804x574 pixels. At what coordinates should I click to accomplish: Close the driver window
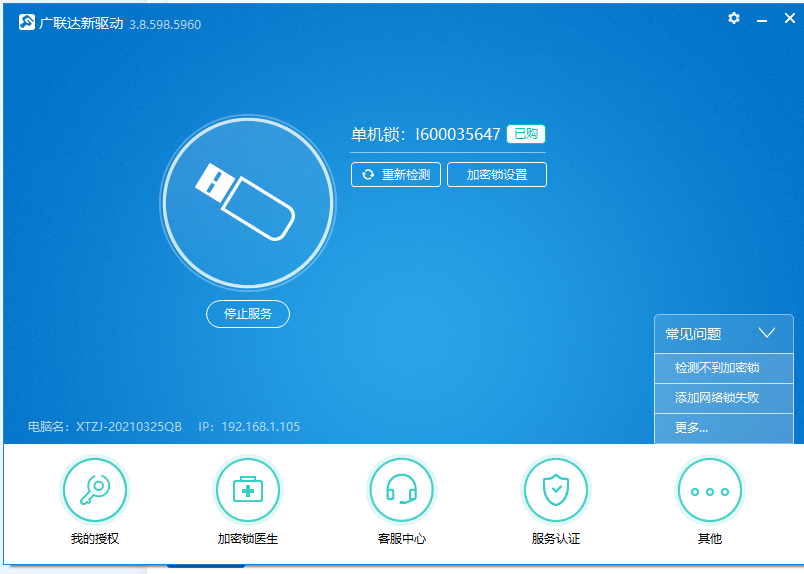[x=790, y=18]
